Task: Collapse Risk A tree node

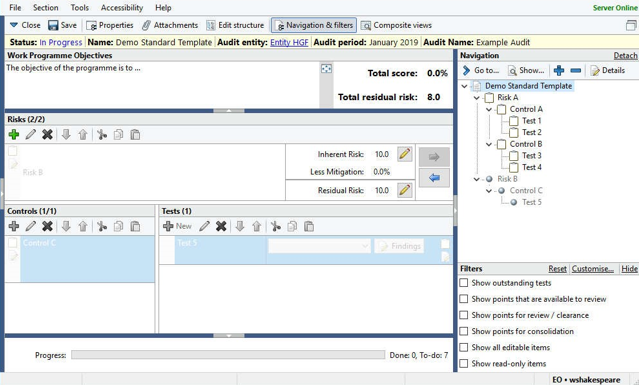Action: 476,98
